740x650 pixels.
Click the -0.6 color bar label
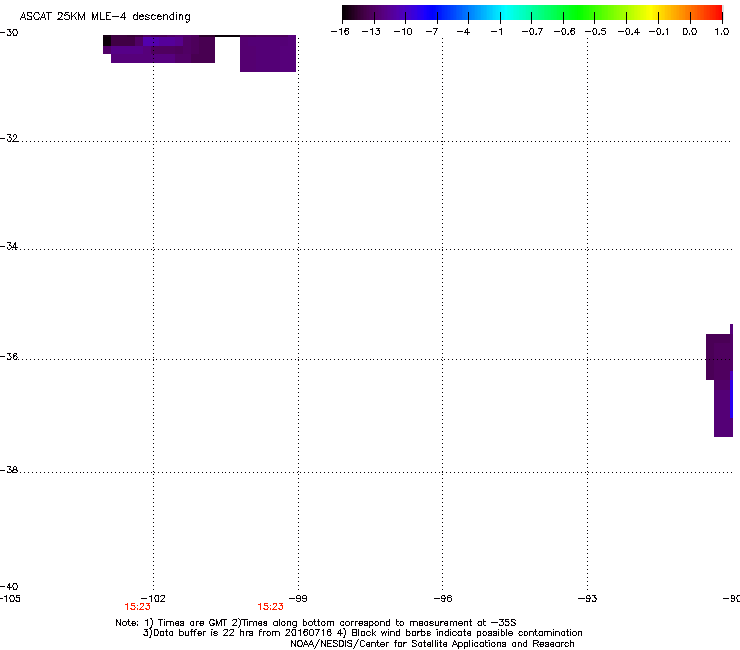[x=564, y=32]
